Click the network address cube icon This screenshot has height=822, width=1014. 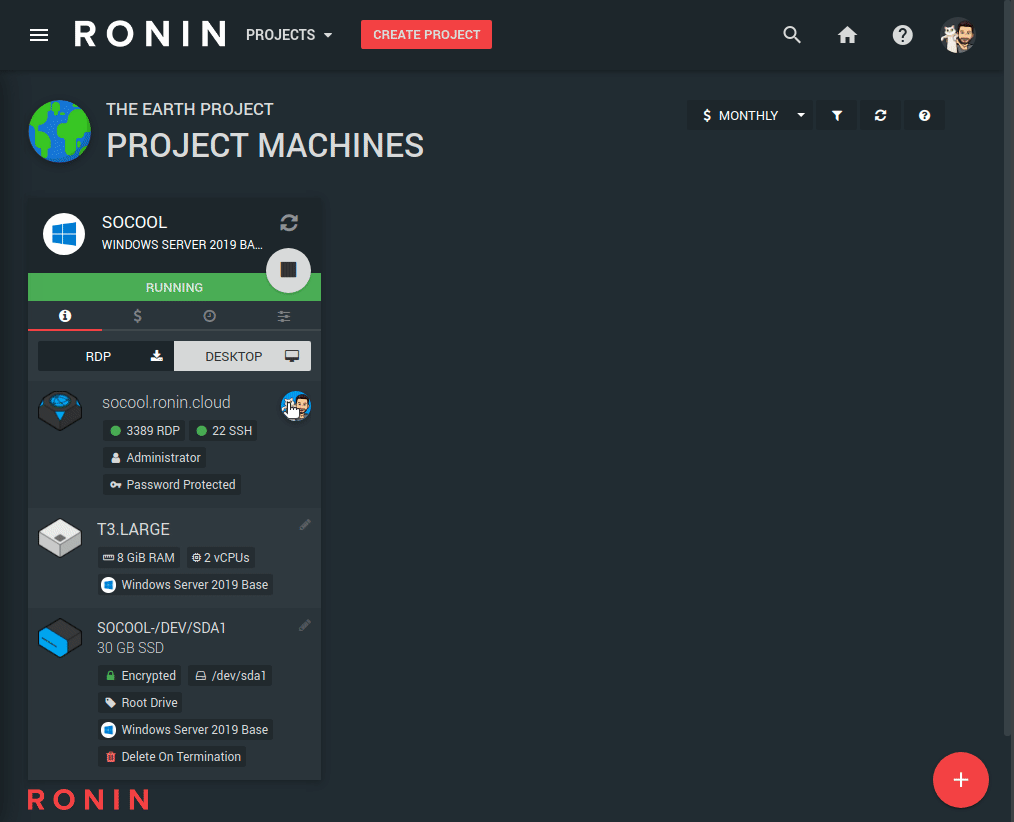click(59, 411)
